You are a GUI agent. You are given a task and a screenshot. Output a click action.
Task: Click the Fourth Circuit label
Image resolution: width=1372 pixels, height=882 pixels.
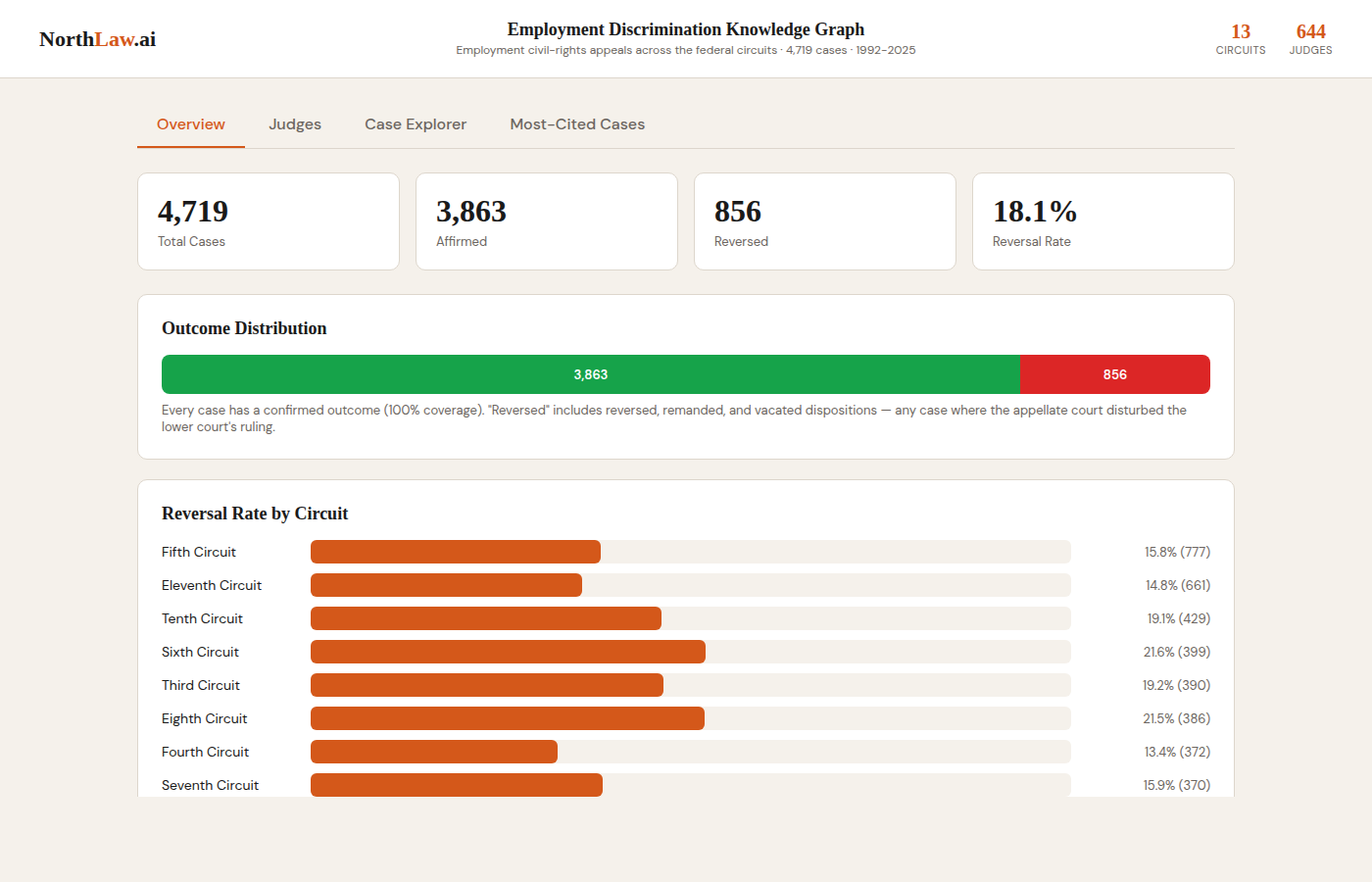[205, 752]
